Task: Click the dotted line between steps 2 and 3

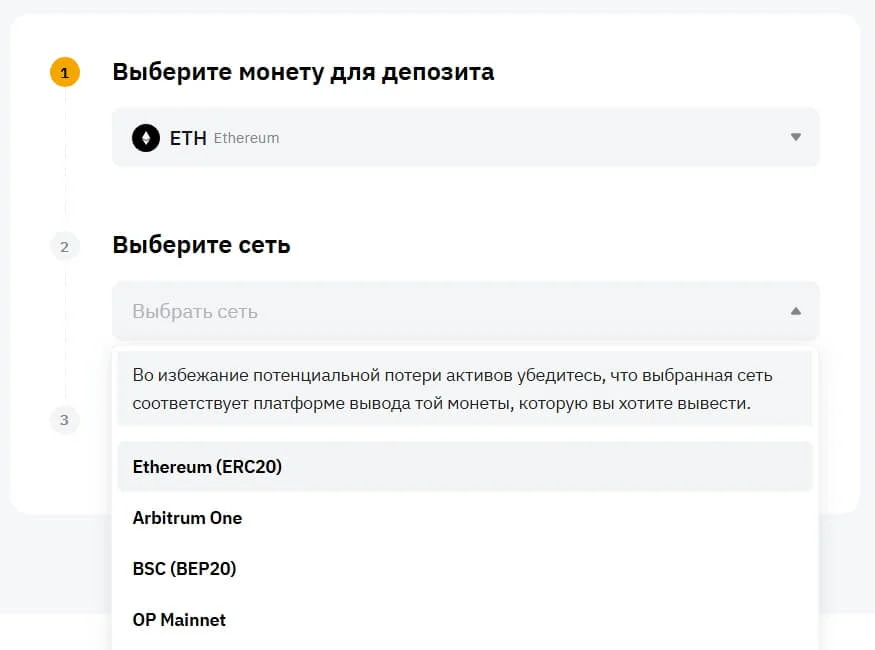Action: pyautogui.click(x=65, y=330)
